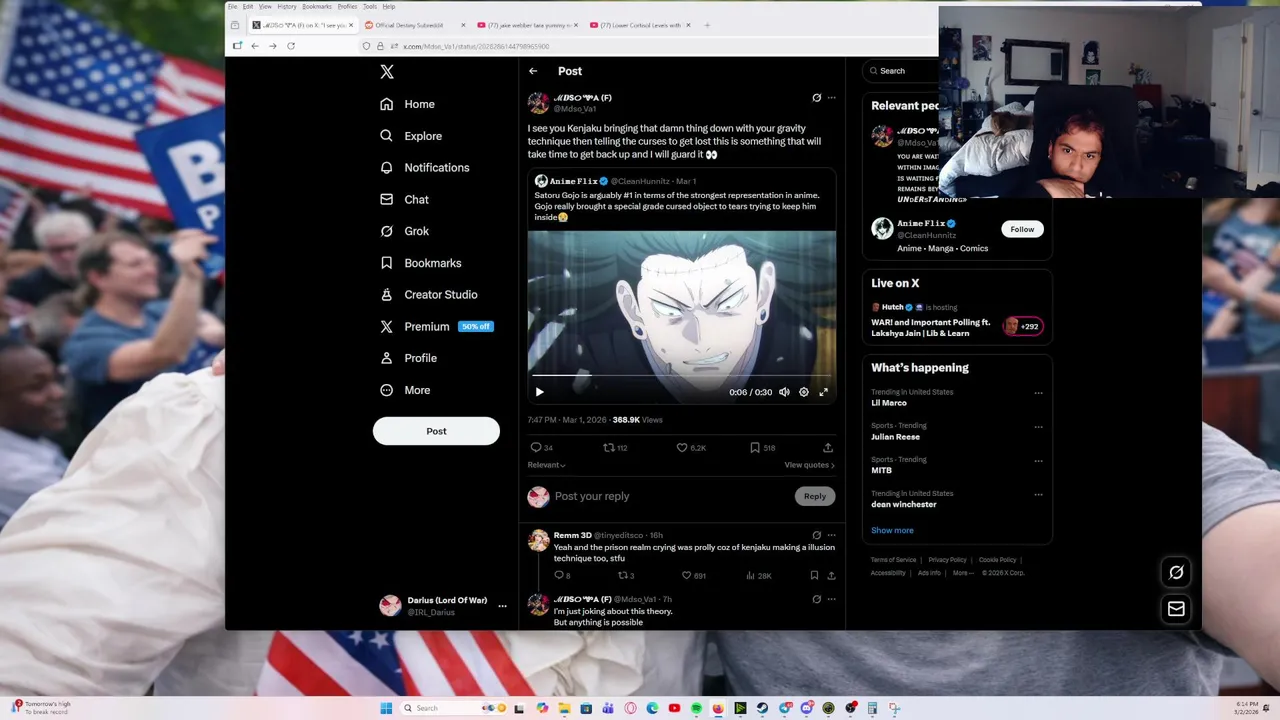Mute the video with speaker icon
This screenshot has width=1280, height=720.
pyautogui.click(x=784, y=392)
